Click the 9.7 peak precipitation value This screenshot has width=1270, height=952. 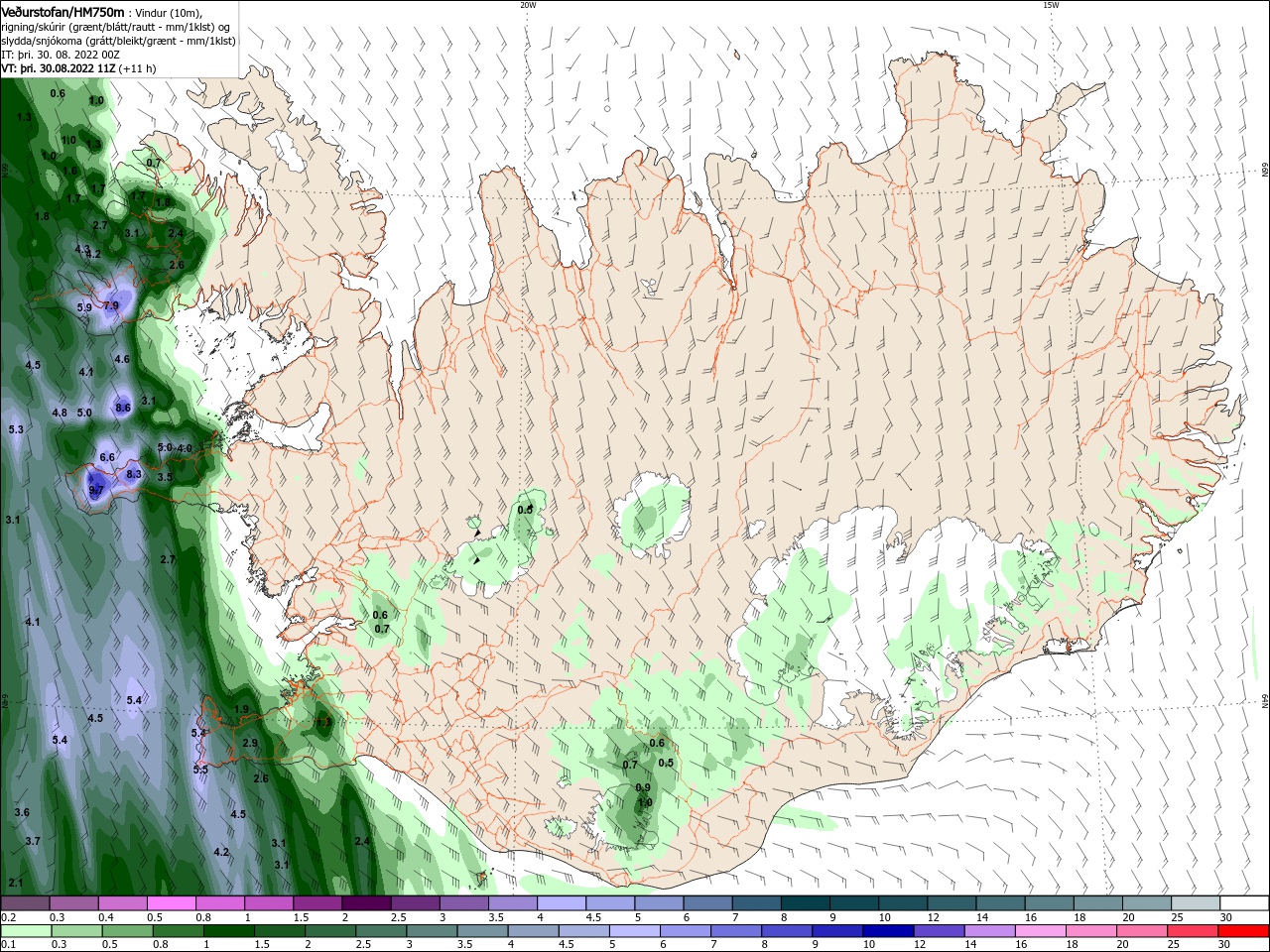click(x=96, y=490)
